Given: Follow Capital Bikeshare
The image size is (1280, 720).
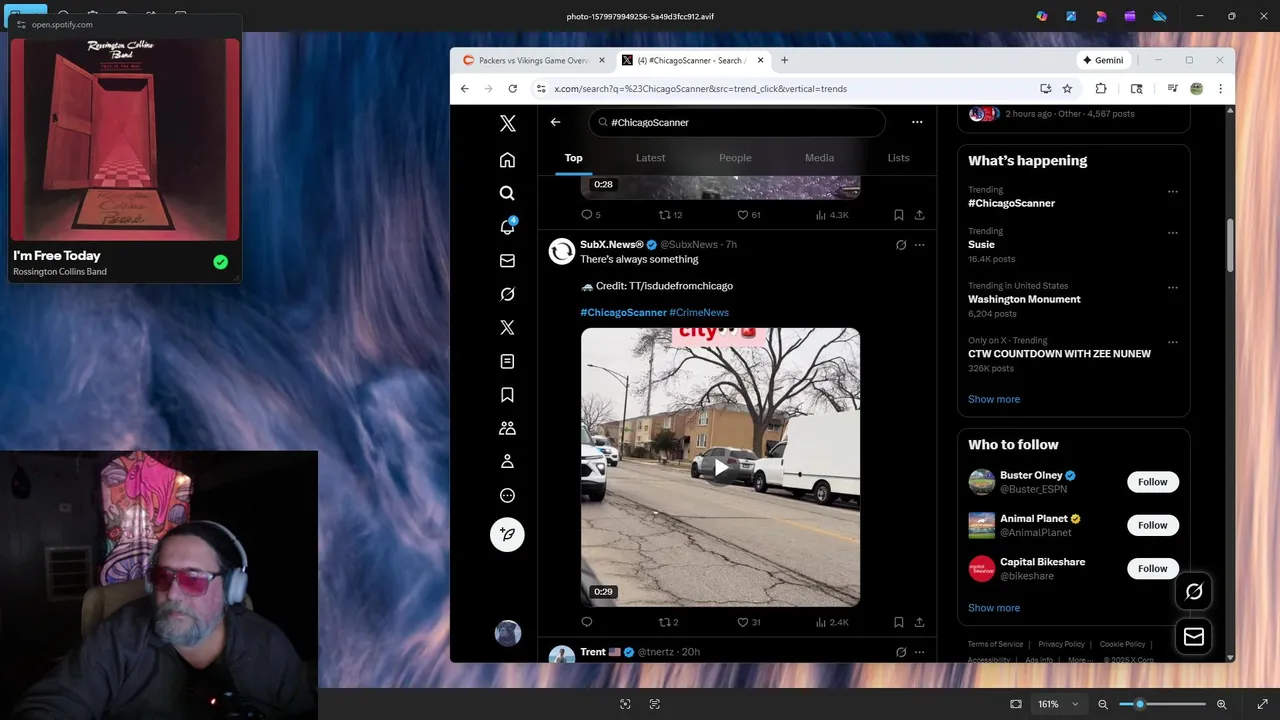Looking at the screenshot, I should pyautogui.click(x=1152, y=569).
